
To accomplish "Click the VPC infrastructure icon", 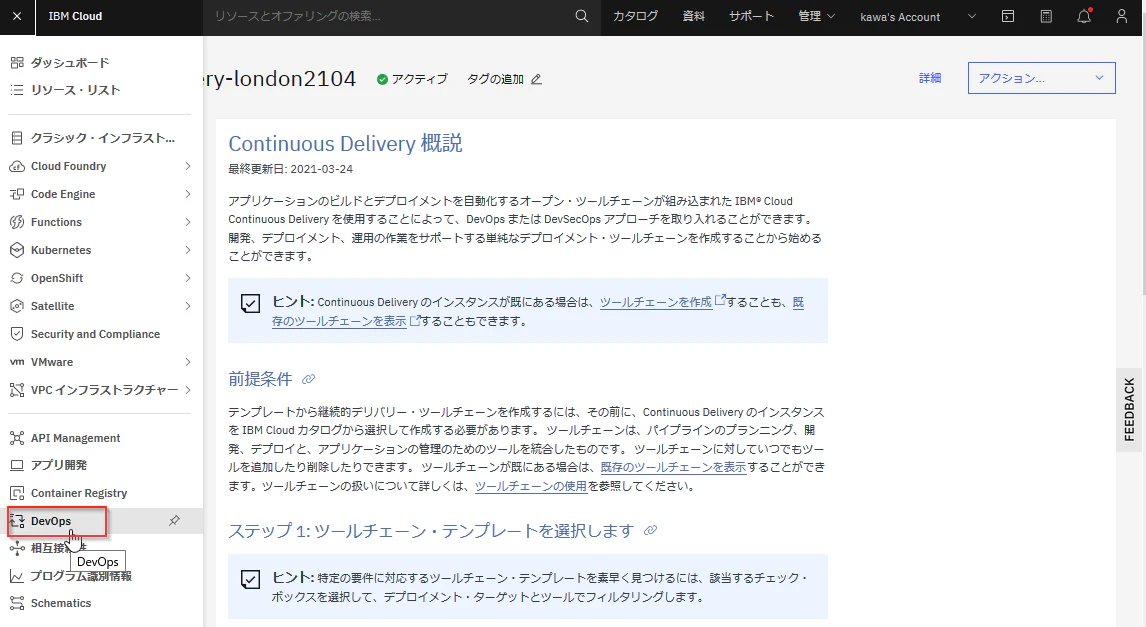I will (x=17, y=390).
